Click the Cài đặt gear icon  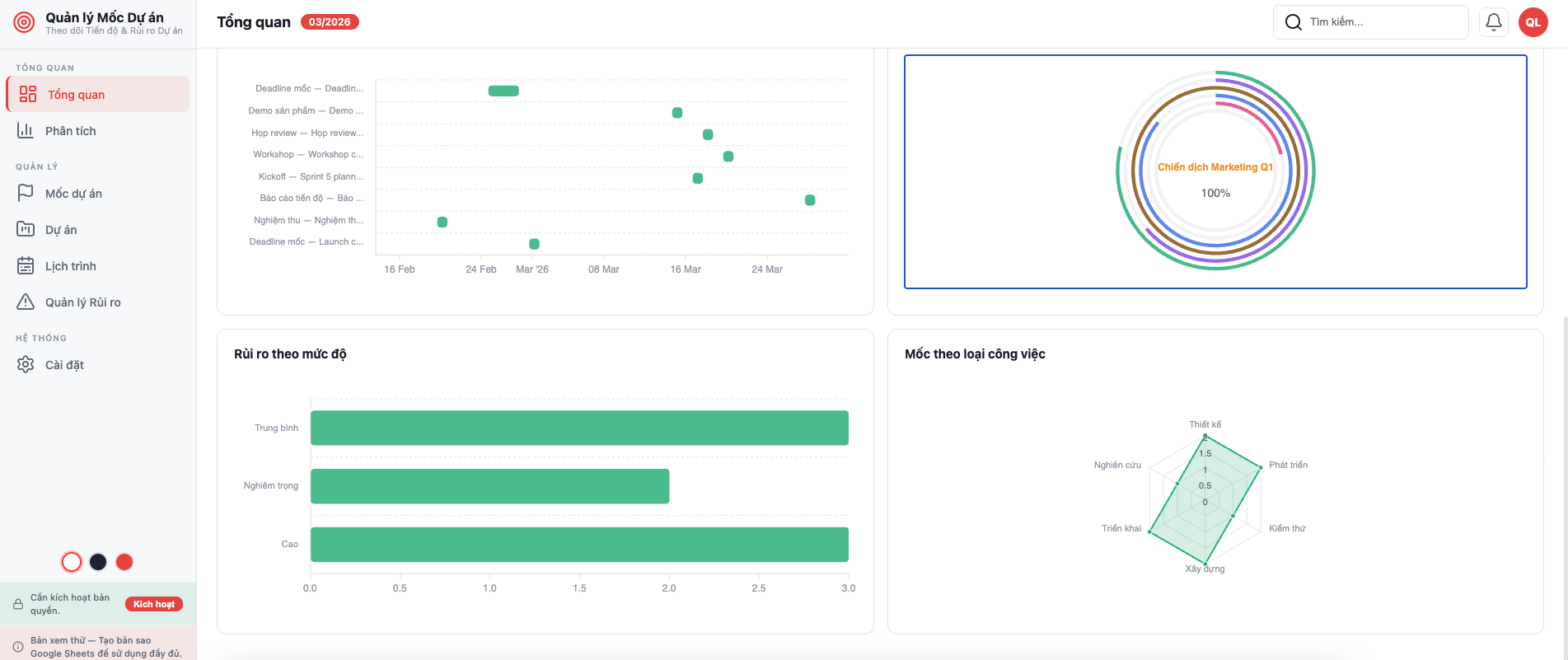[26, 364]
